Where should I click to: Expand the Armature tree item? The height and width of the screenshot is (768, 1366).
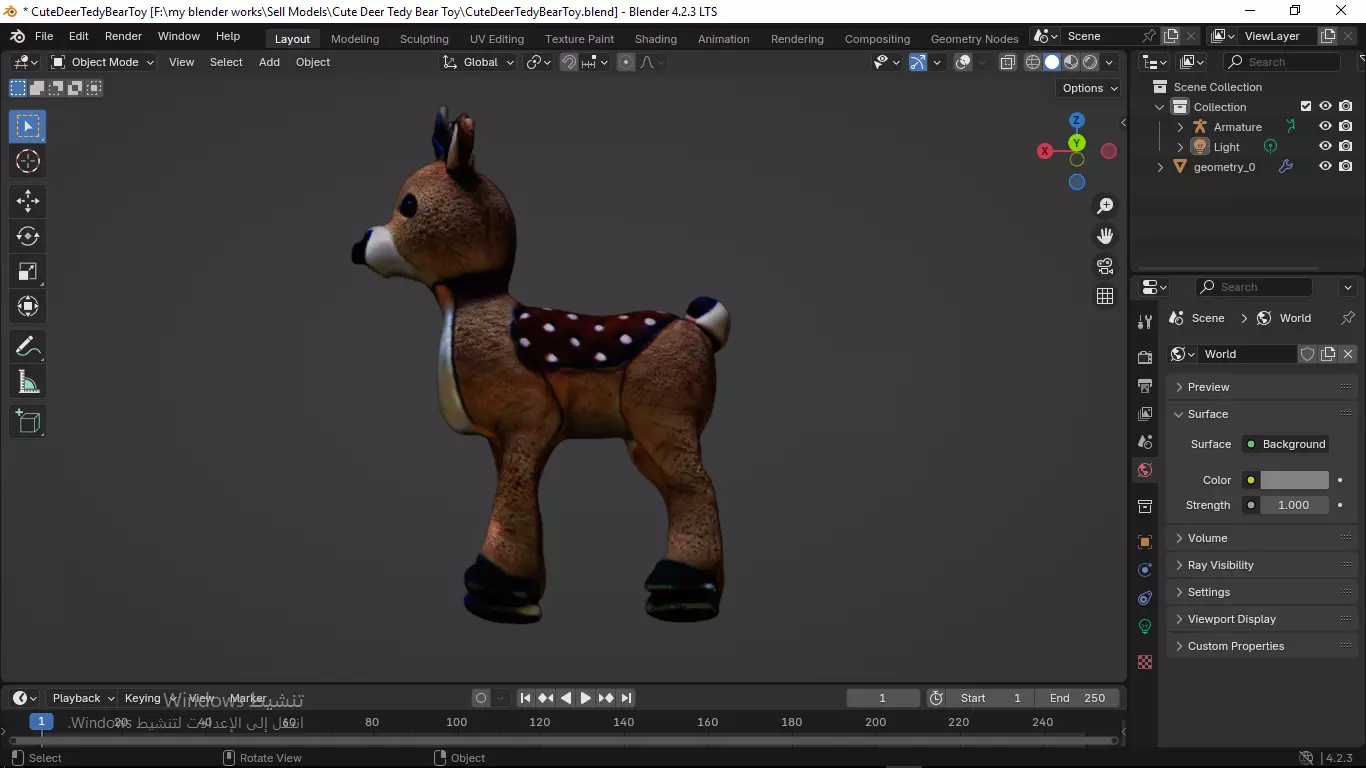point(1180,127)
